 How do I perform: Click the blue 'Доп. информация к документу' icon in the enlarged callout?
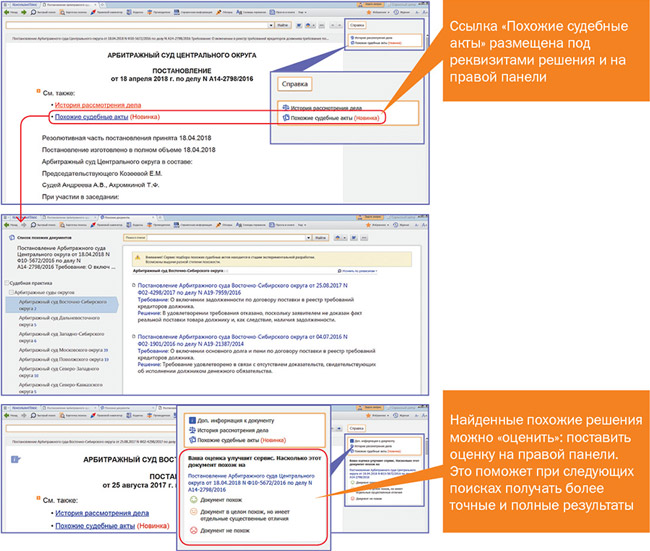(192, 420)
